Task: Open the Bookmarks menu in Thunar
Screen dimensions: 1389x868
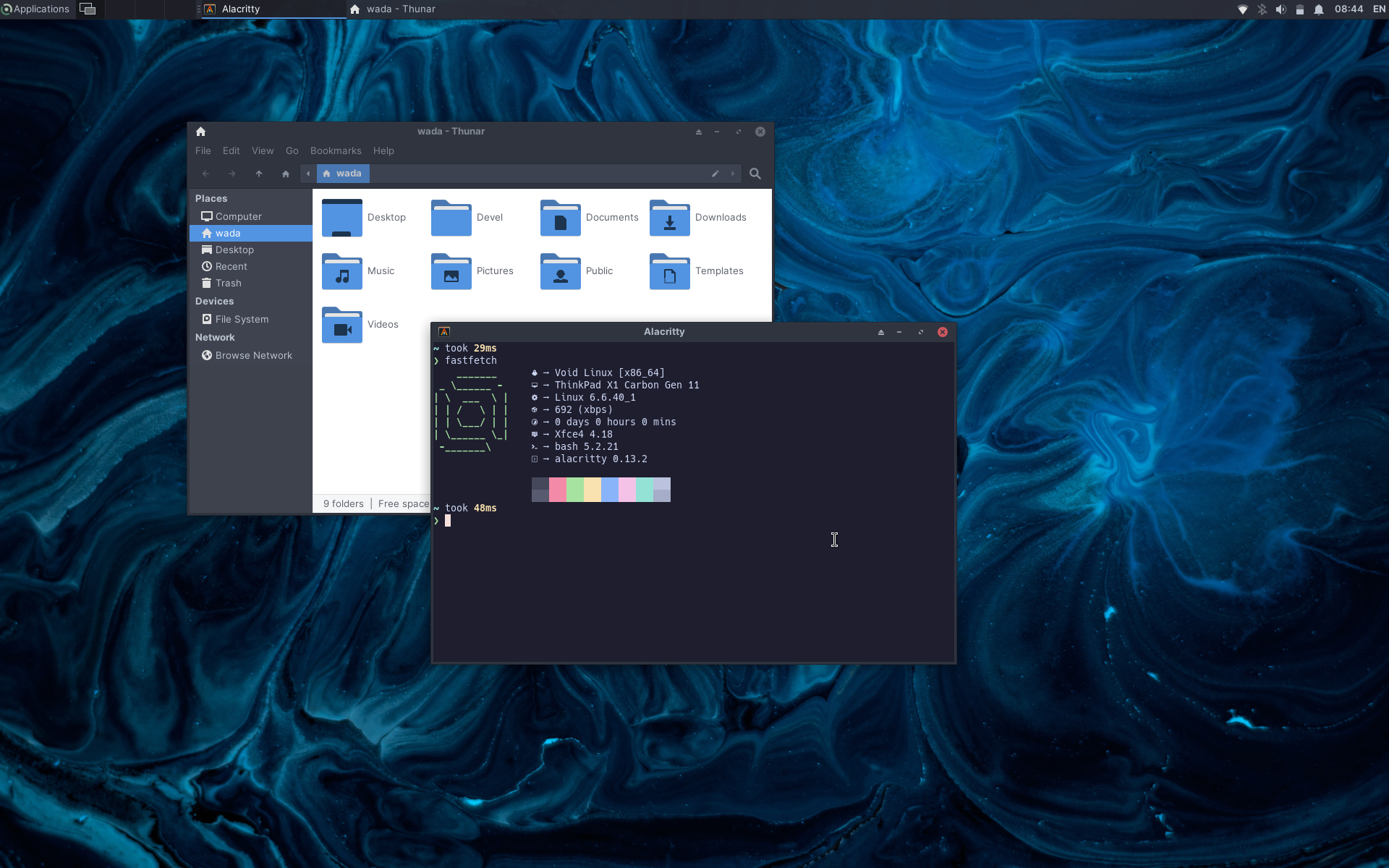Action: tap(336, 151)
